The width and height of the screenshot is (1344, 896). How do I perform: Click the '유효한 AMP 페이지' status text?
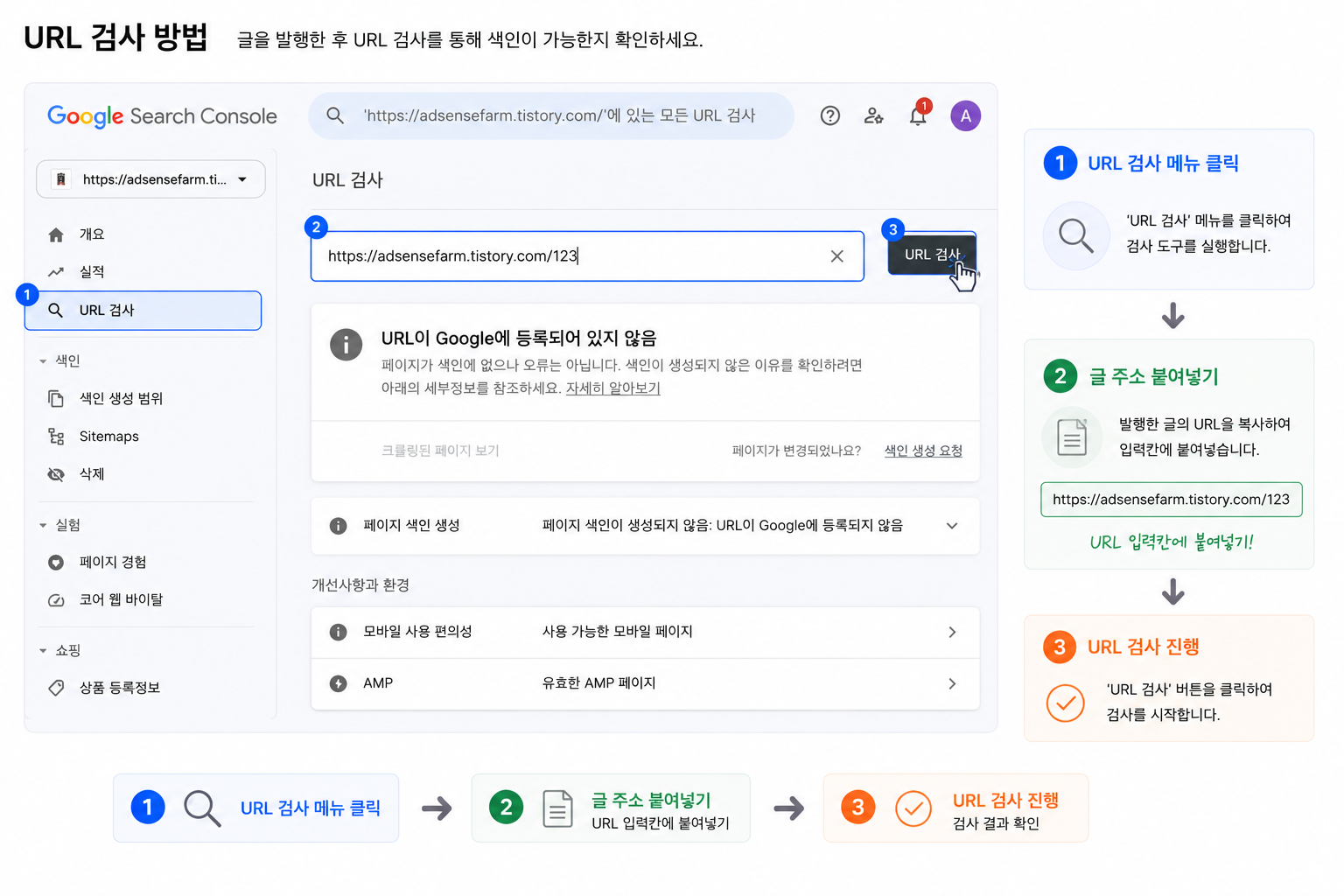(x=599, y=683)
